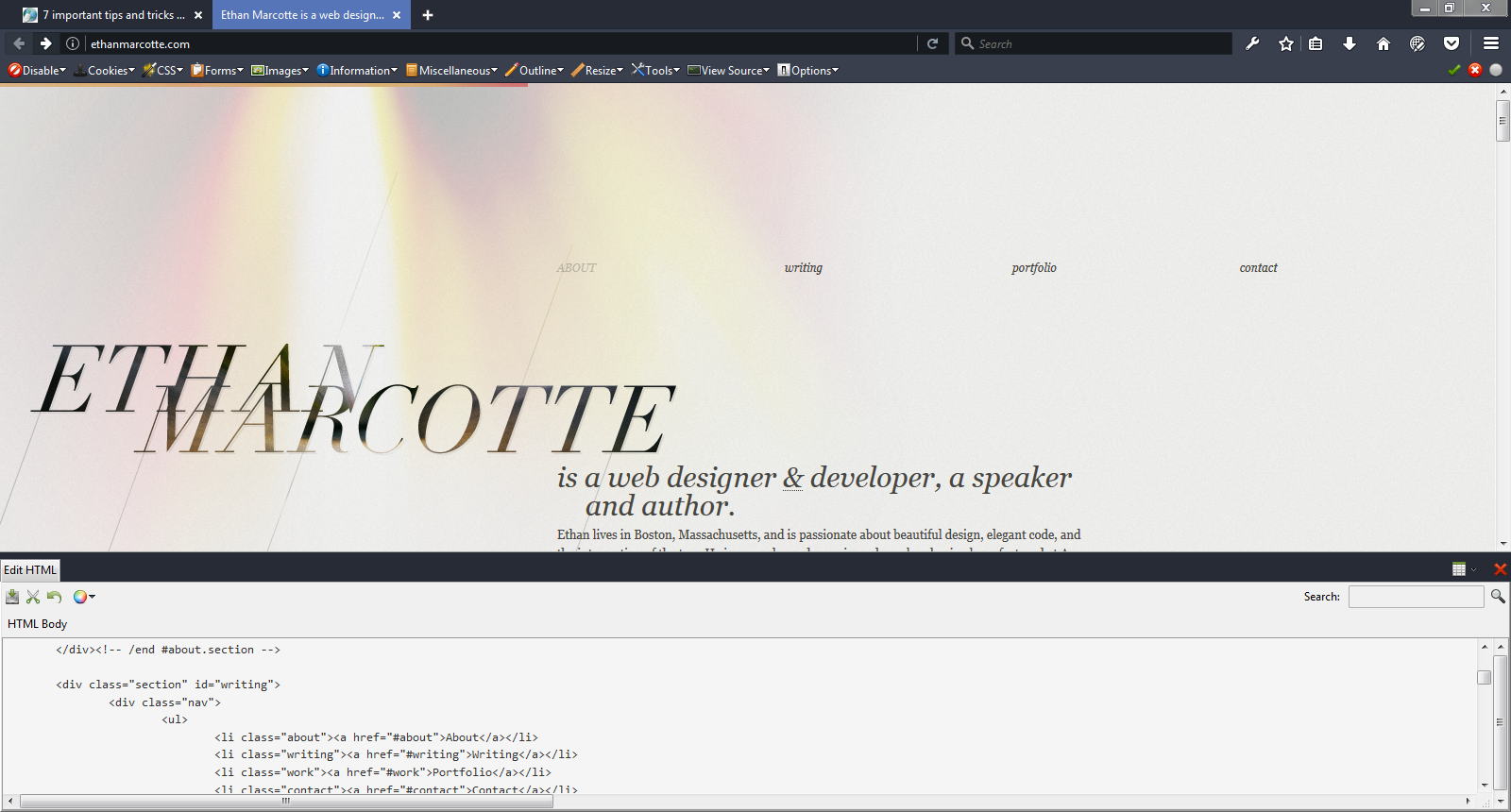The image size is (1511, 812).
Task: Click the HTML editor vertical scrollbar thumb
Action: (1484, 677)
